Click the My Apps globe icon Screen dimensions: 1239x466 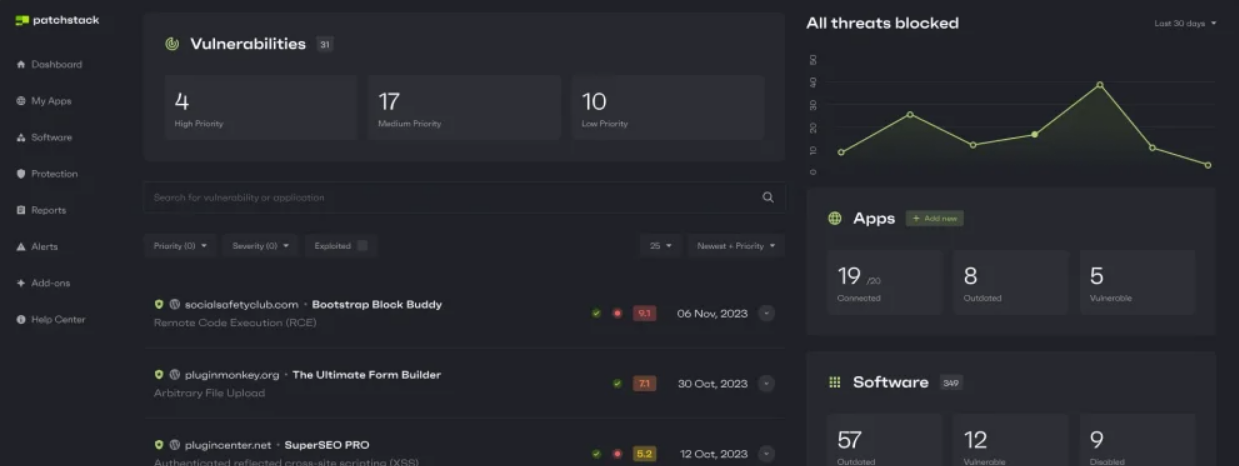point(21,101)
